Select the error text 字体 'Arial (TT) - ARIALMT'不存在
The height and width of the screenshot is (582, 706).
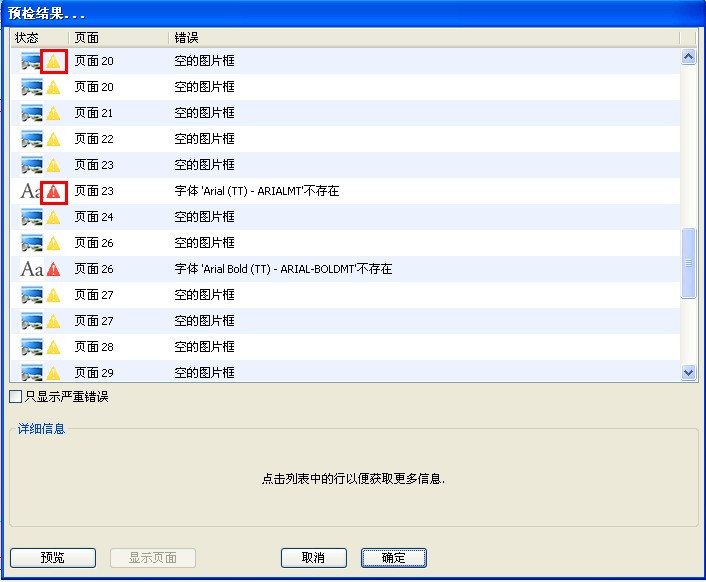coord(257,191)
